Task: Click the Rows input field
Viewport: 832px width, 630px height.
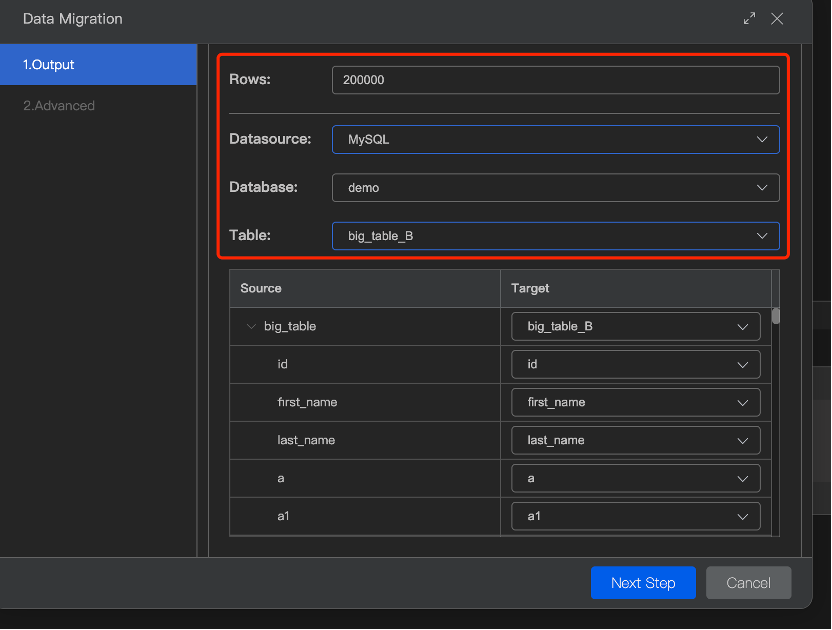Action: click(x=555, y=80)
